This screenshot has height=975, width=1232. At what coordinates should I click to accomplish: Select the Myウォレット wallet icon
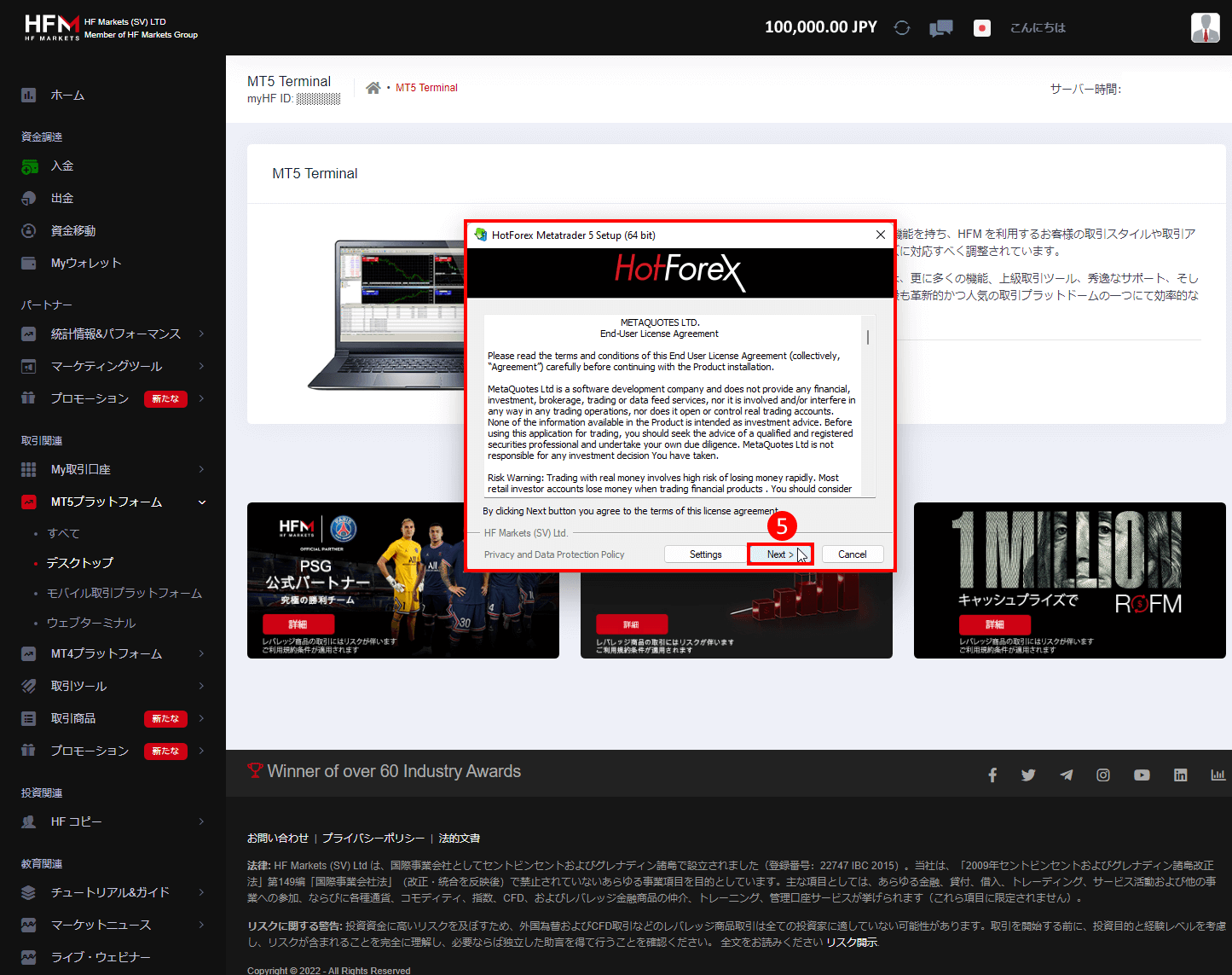[x=28, y=263]
